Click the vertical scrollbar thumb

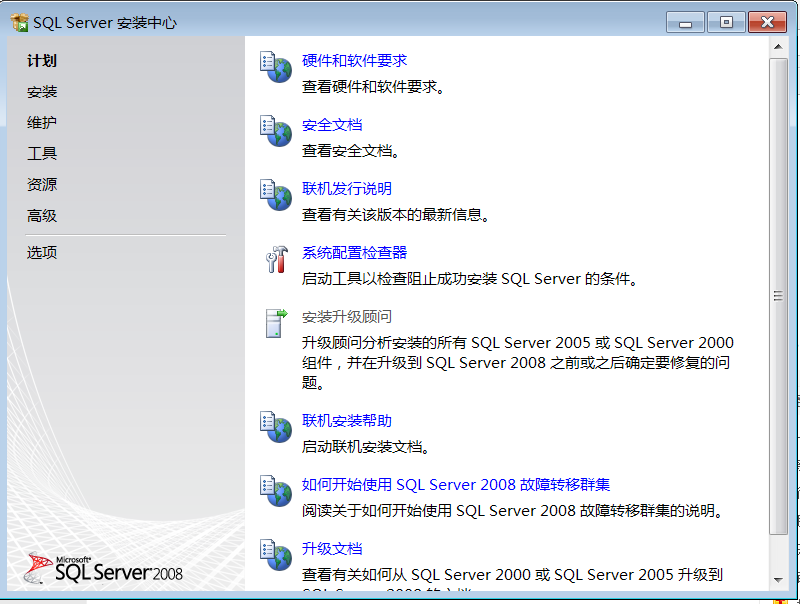(778, 296)
